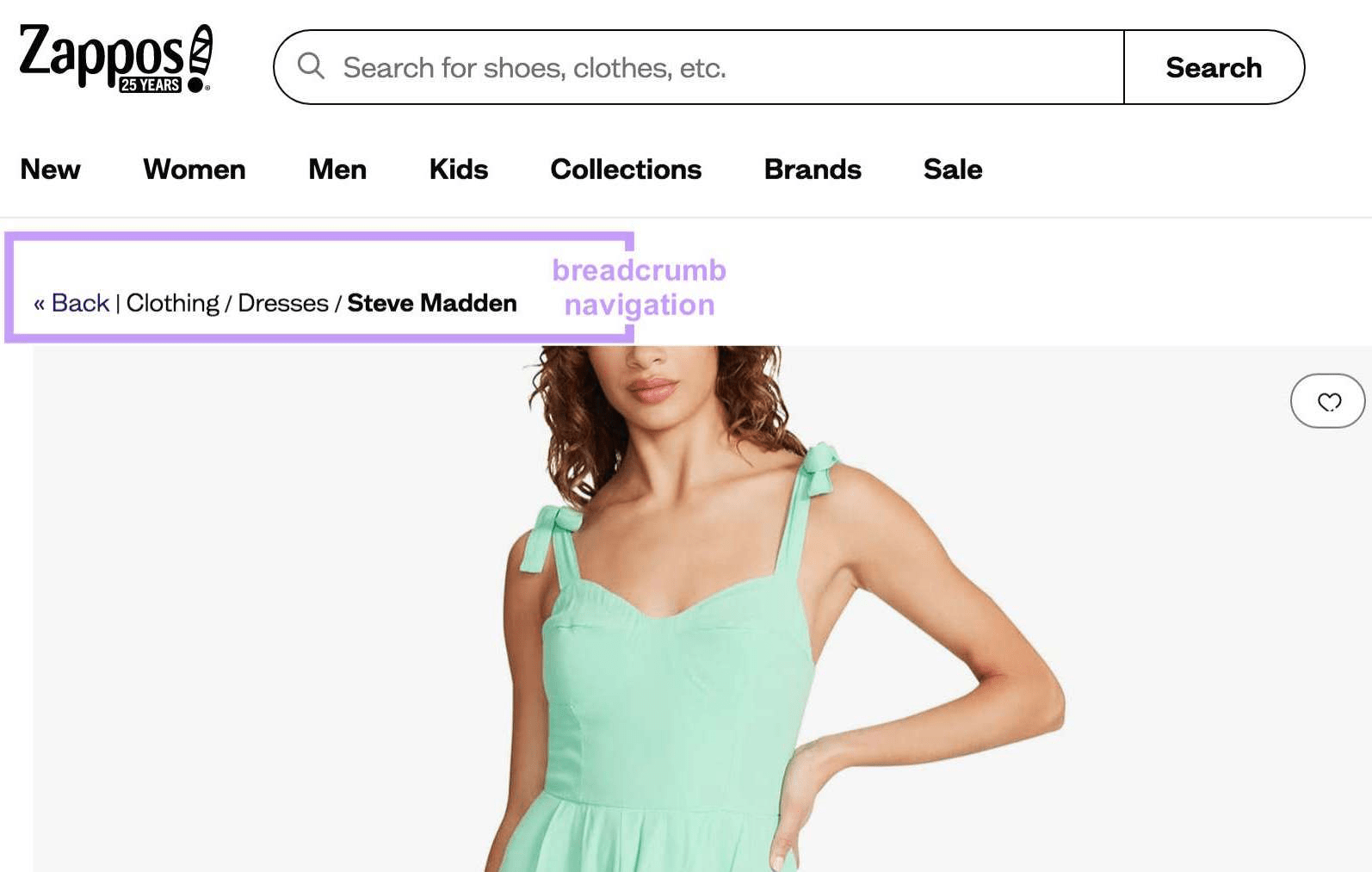Click the magnifying glass search icon

click(x=311, y=66)
